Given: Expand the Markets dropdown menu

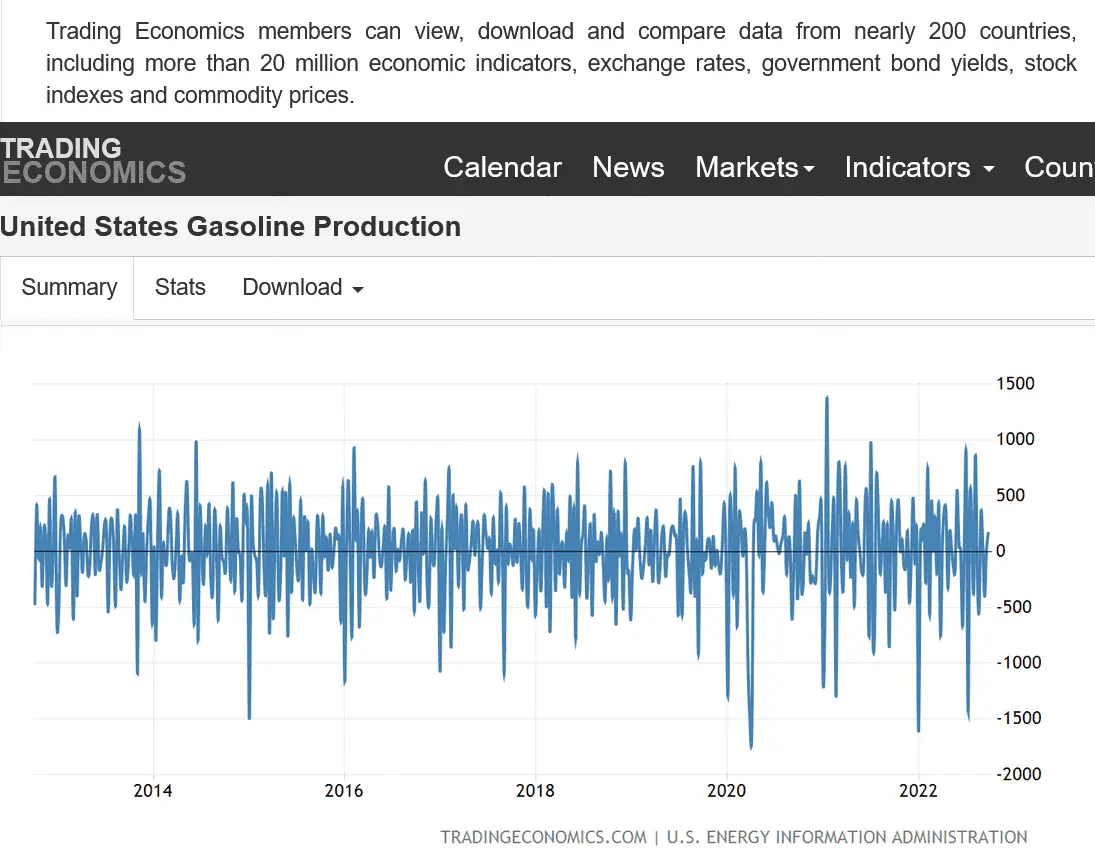Looking at the screenshot, I should tap(755, 167).
